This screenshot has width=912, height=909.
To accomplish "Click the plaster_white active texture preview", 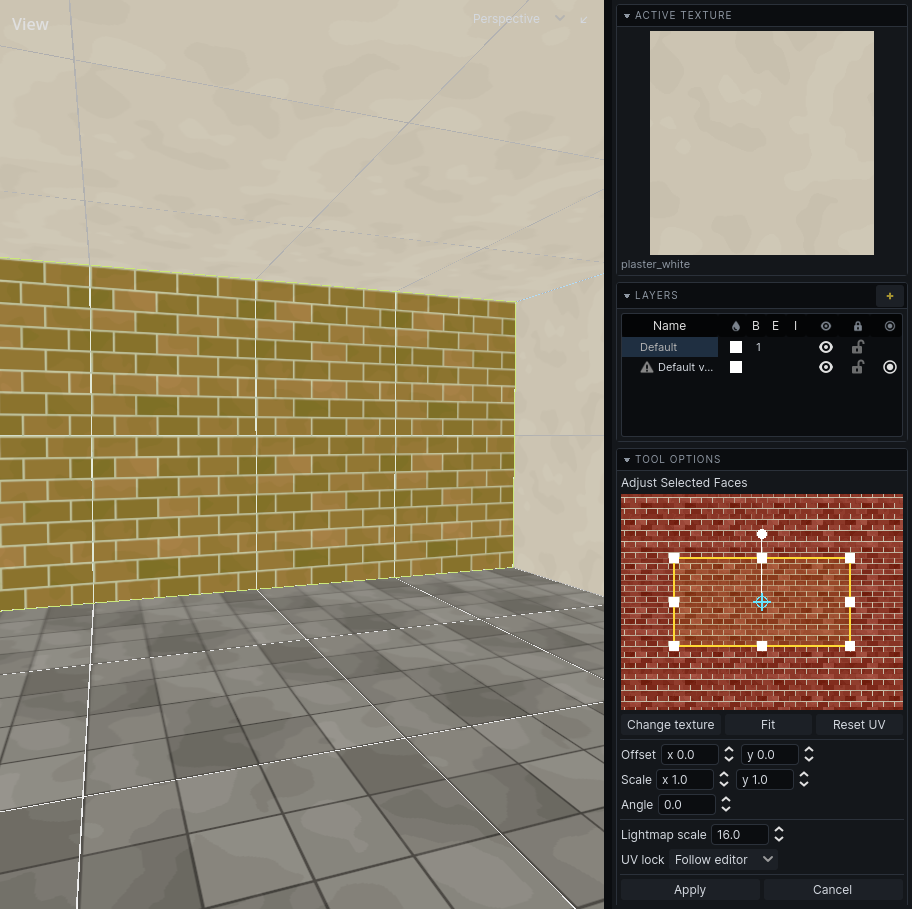I will coord(761,143).
